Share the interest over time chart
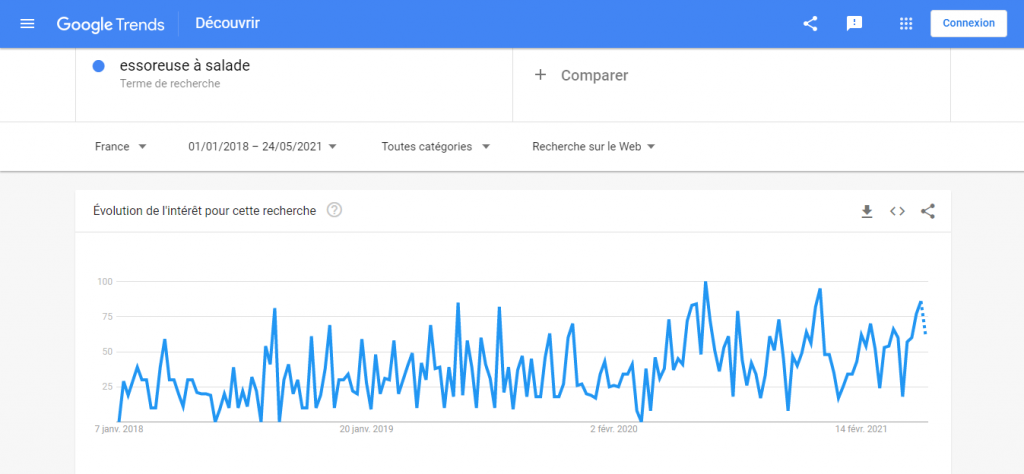 [x=928, y=211]
